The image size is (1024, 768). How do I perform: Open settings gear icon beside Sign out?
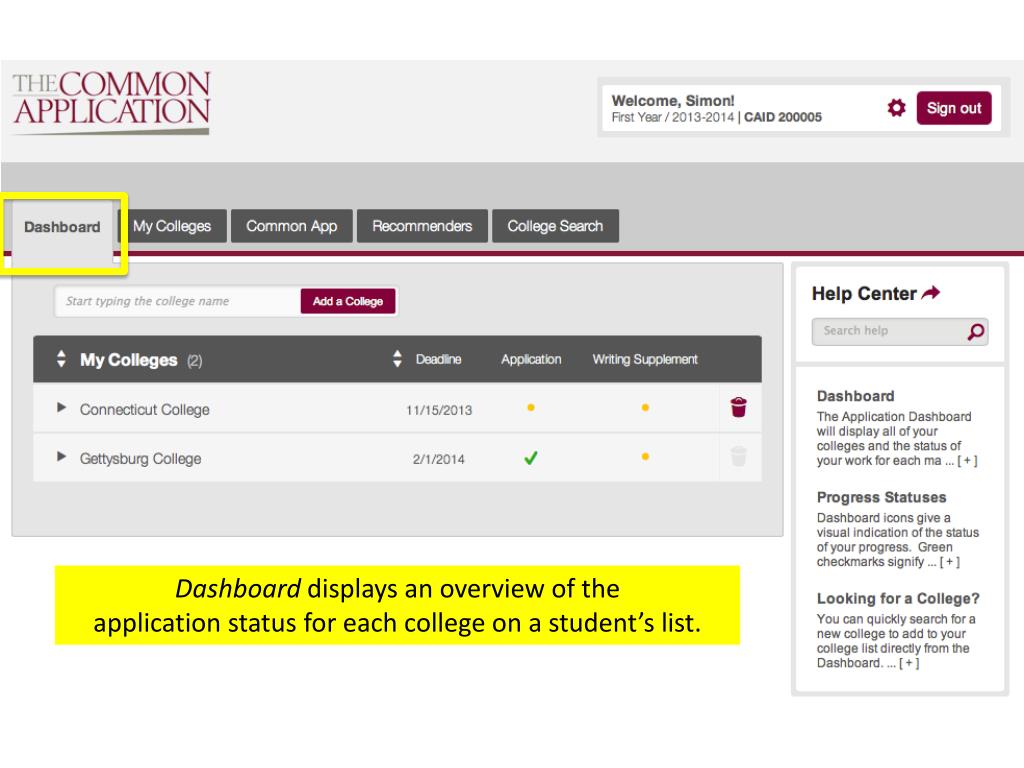pos(896,108)
